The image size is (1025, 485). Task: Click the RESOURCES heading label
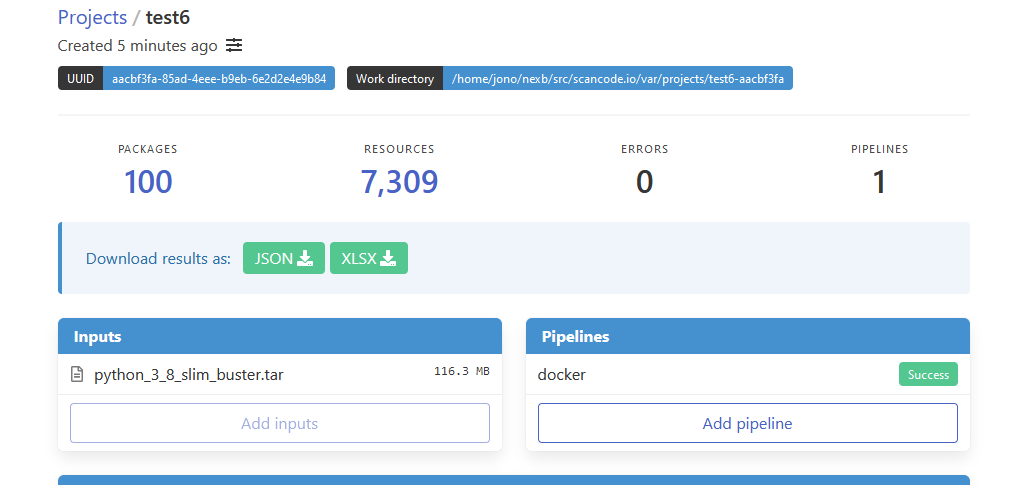point(399,149)
